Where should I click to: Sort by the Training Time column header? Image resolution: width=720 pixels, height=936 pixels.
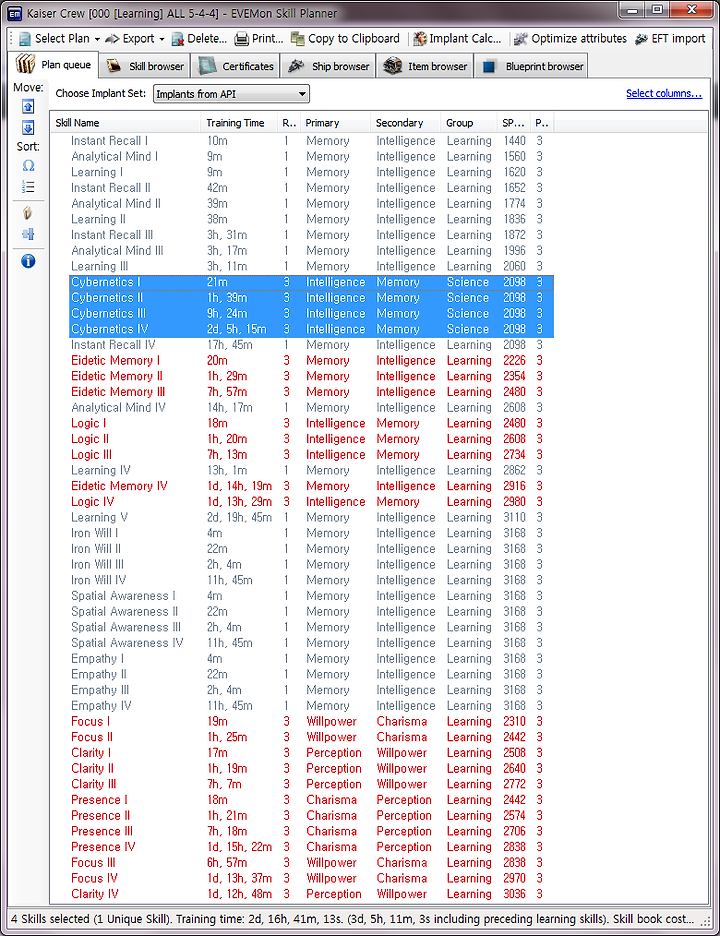coord(239,123)
